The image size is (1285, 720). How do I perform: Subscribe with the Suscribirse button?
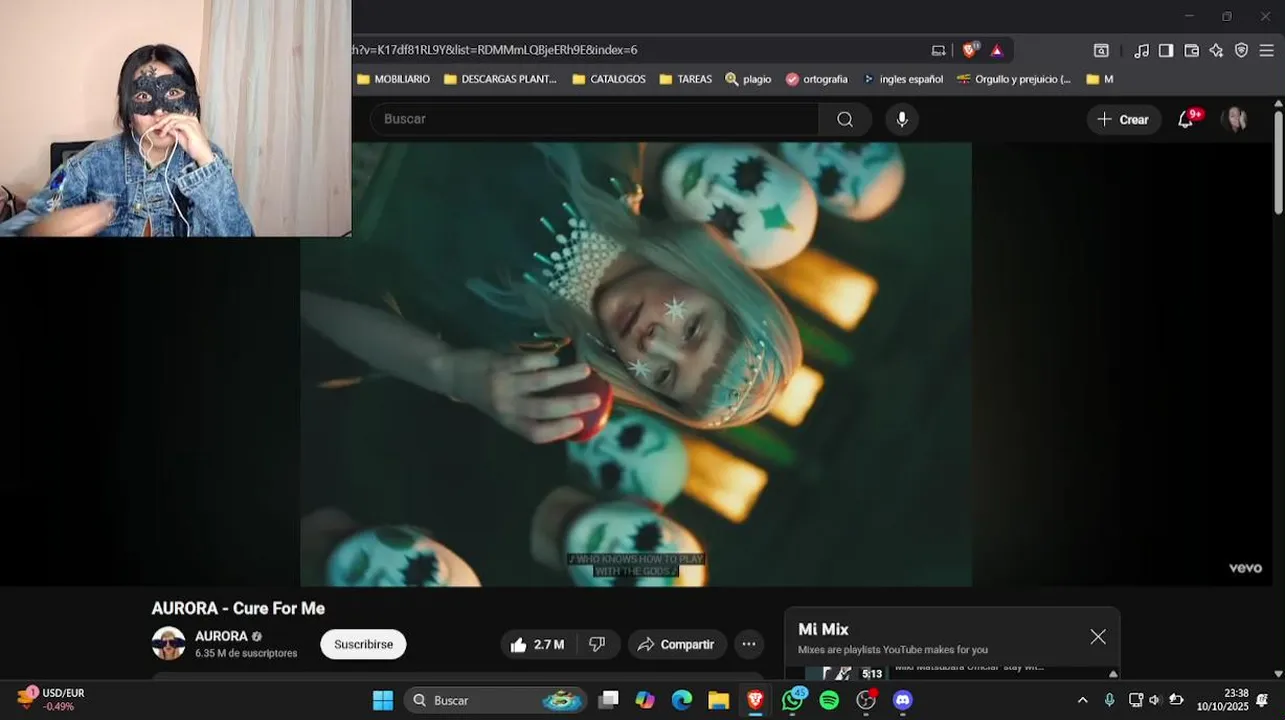363,645
